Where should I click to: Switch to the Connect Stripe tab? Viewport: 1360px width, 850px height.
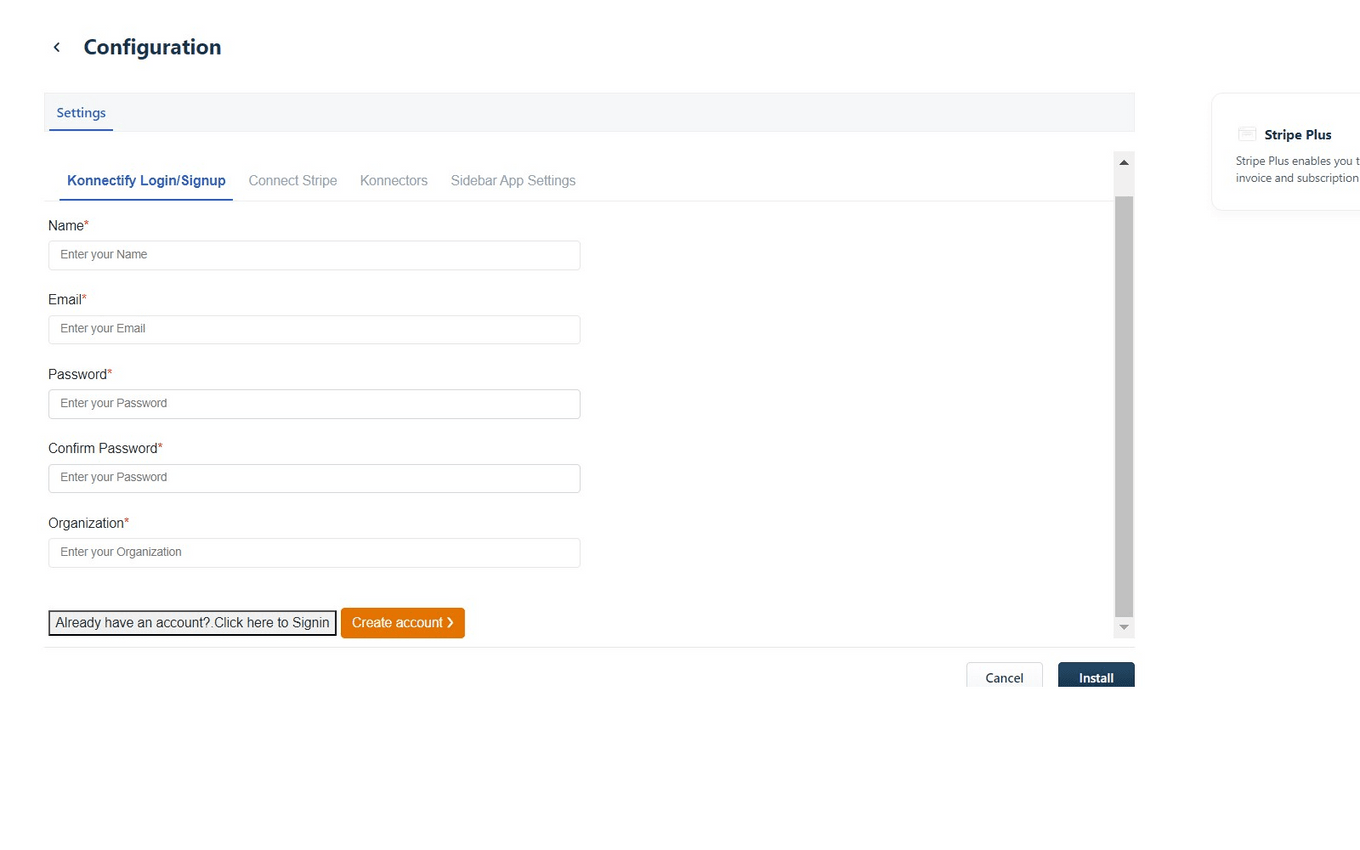pos(292,180)
